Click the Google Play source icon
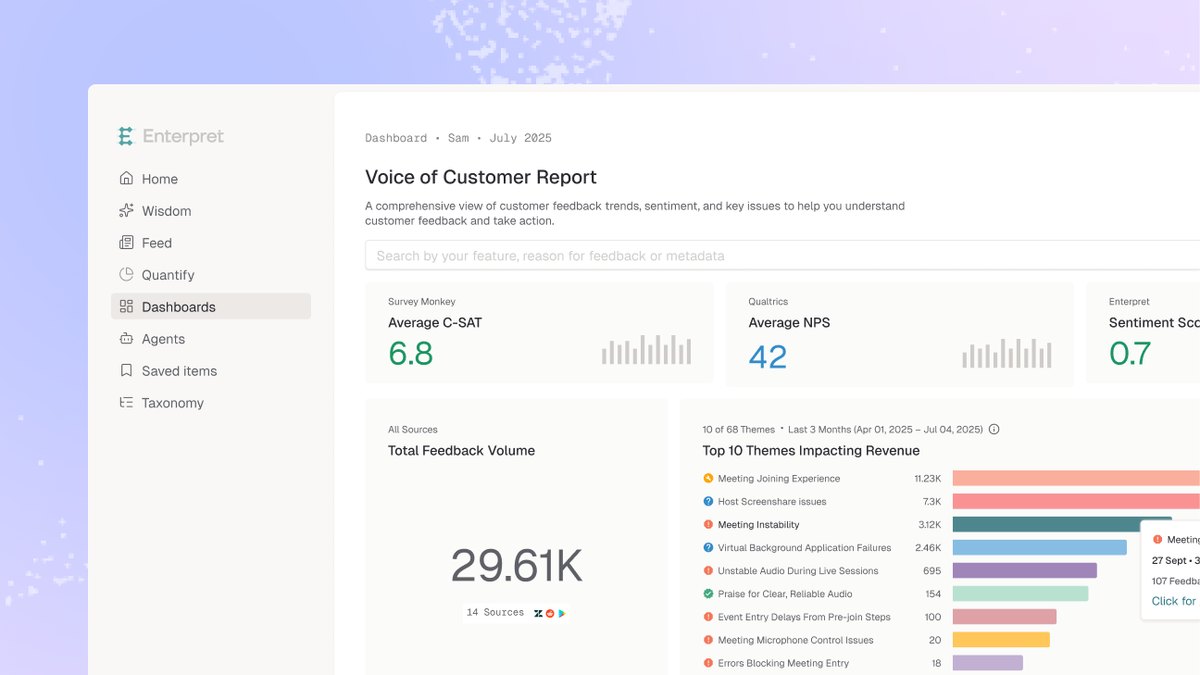 pos(561,613)
